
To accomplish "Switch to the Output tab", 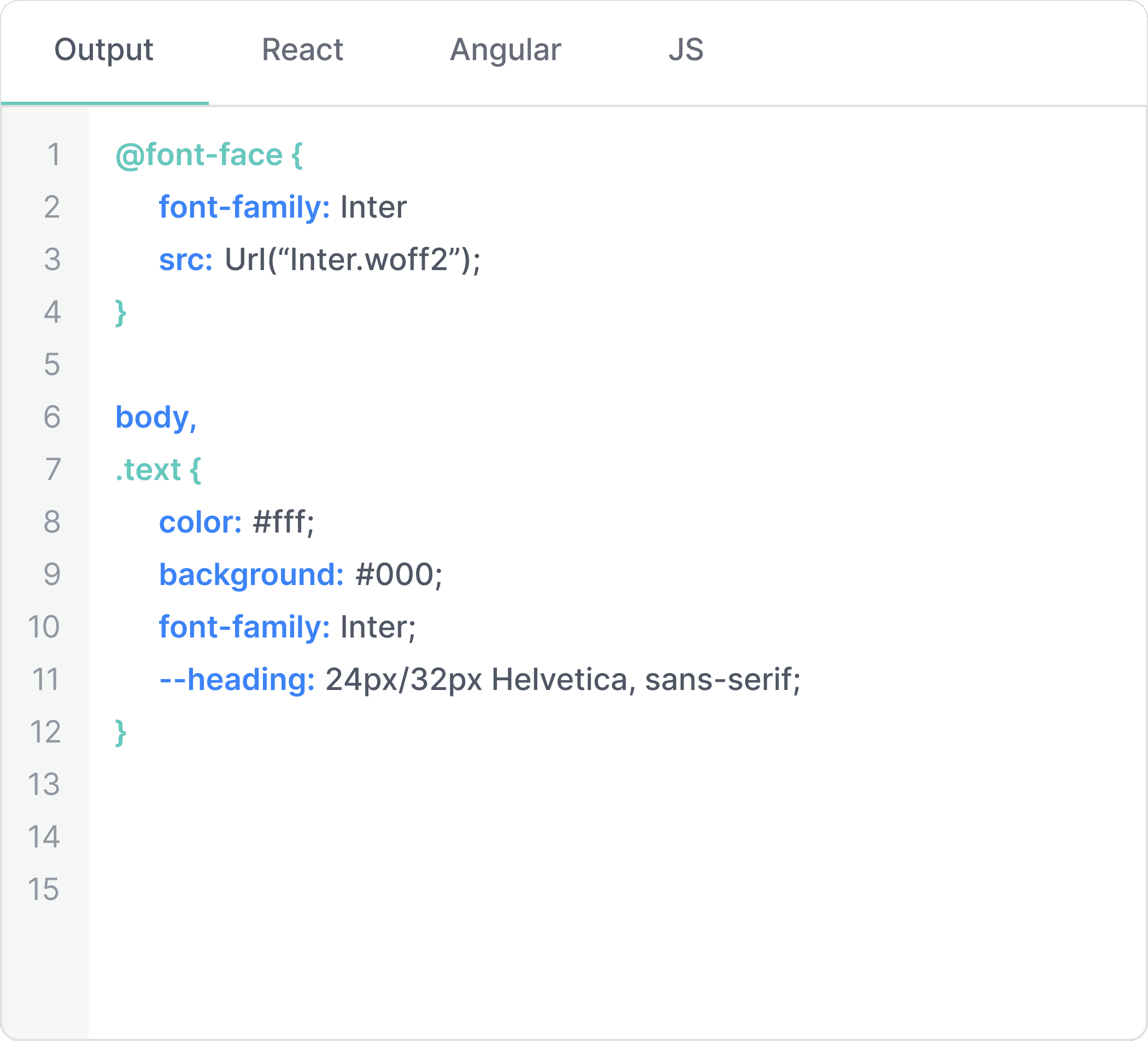I will (x=104, y=50).
